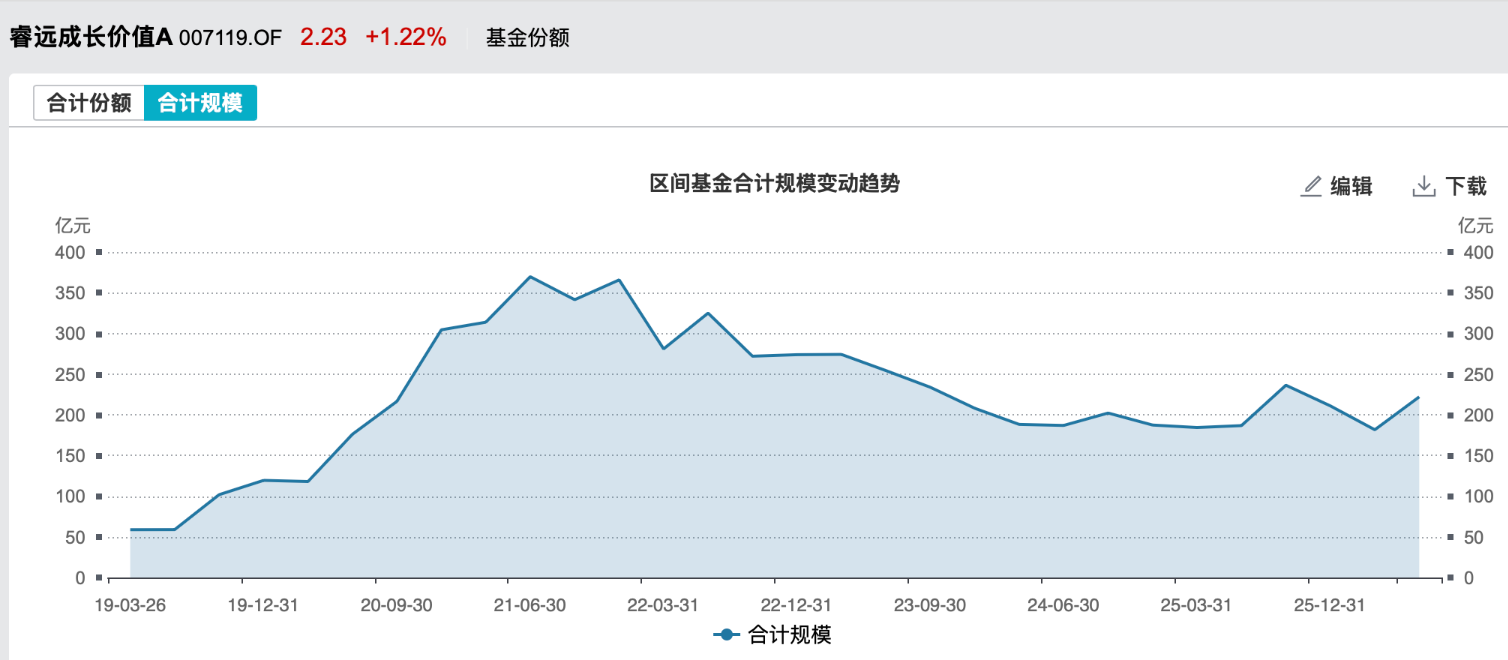Click the 编辑 text button
This screenshot has width=1508, height=660.
pyautogui.click(x=1351, y=186)
